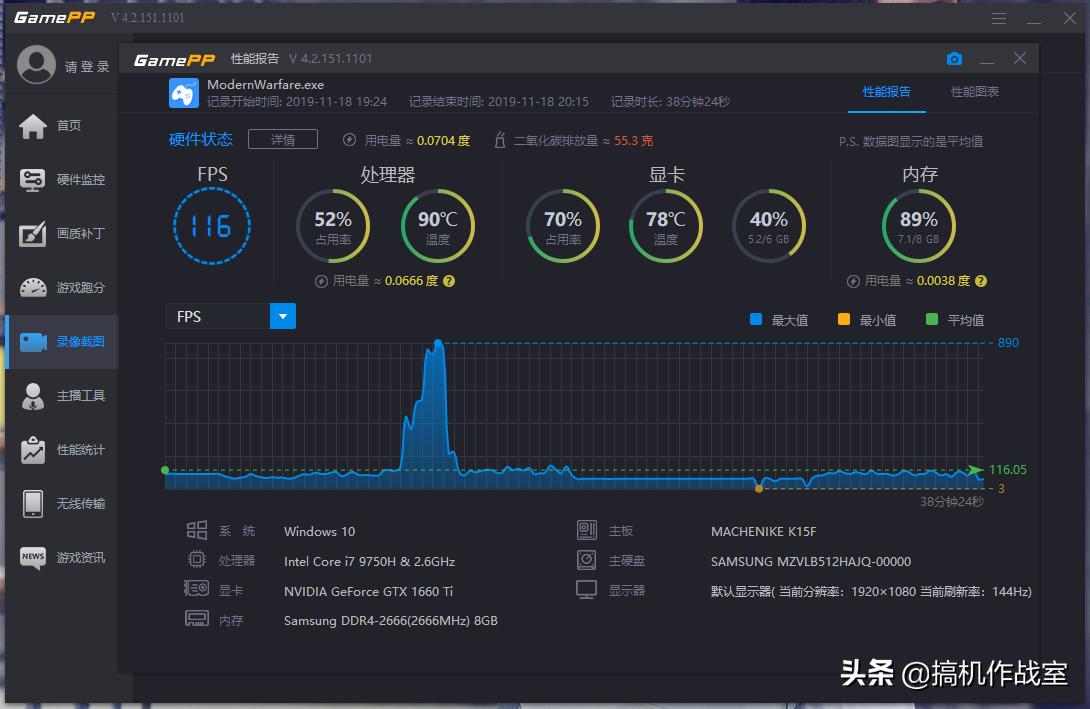Click the memory 89% ring gauge
1090x709 pixels.
tap(918, 225)
